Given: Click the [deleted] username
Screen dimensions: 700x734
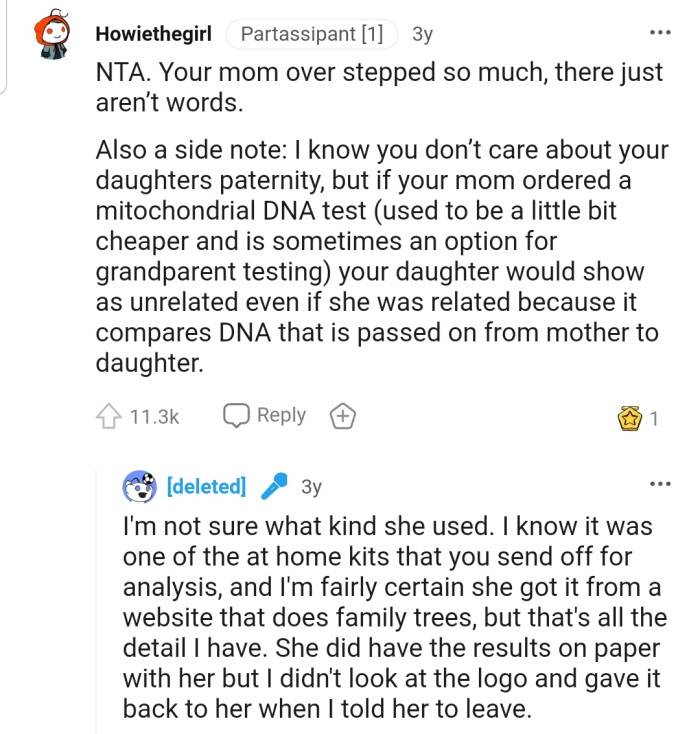Looking at the screenshot, I should click(x=207, y=487).
